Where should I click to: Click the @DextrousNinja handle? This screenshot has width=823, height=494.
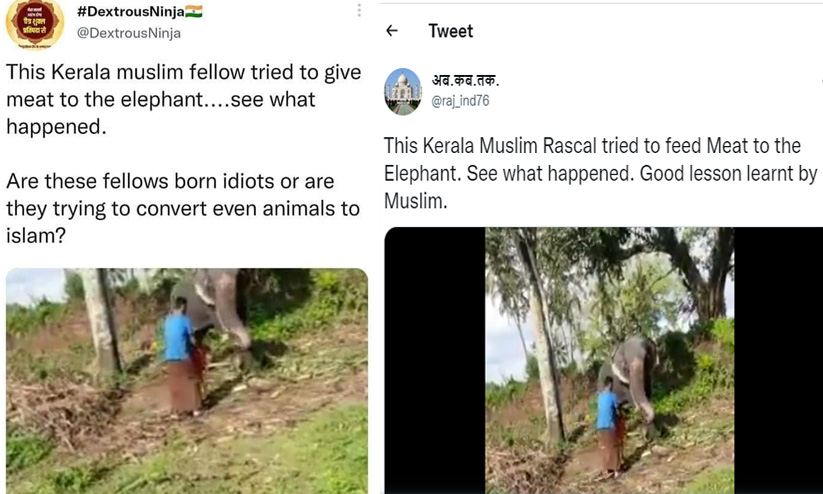click(x=129, y=32)
